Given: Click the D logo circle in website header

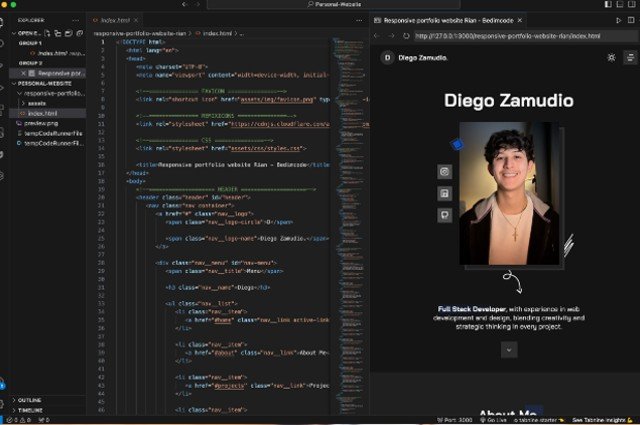Looking at the screenshot, I should point(387,58).
